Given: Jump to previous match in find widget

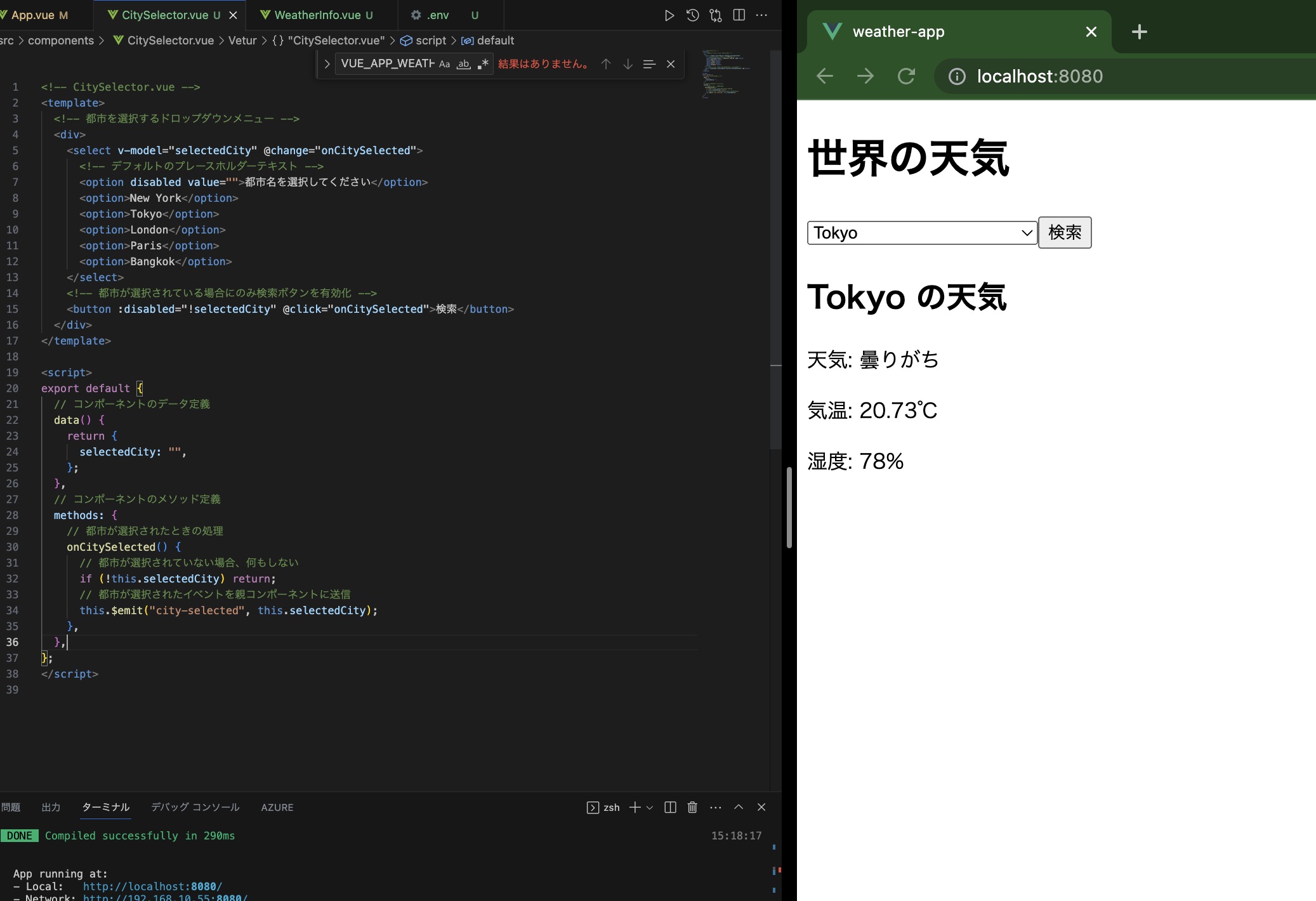Looking at the screenshot, I should tap(606, 64).
